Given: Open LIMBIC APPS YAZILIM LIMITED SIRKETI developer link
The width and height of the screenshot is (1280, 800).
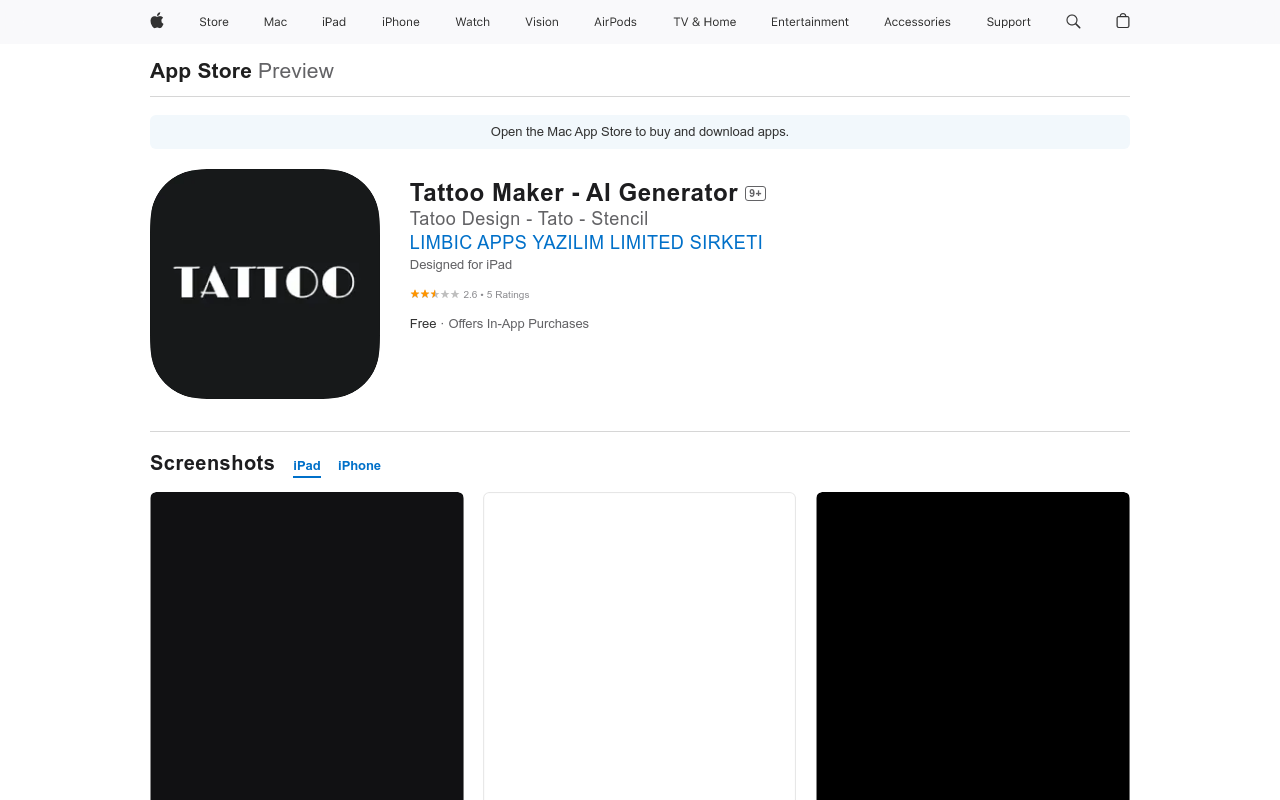Looking at the screenshot, I should [586, 243].
